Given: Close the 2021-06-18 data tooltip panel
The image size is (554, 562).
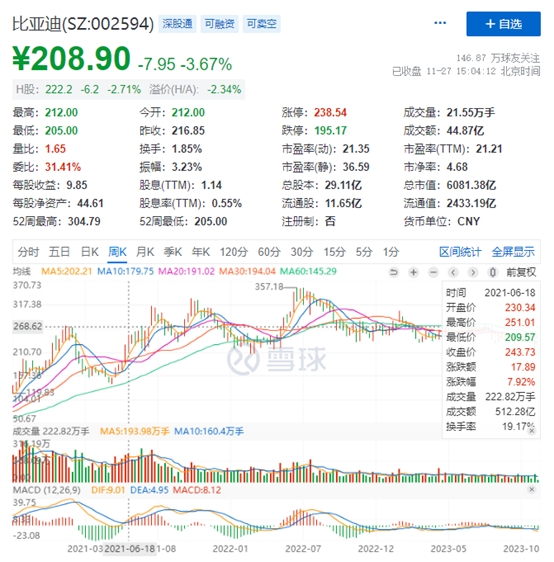Looking at the screenshot, I should tap(532, 431).
